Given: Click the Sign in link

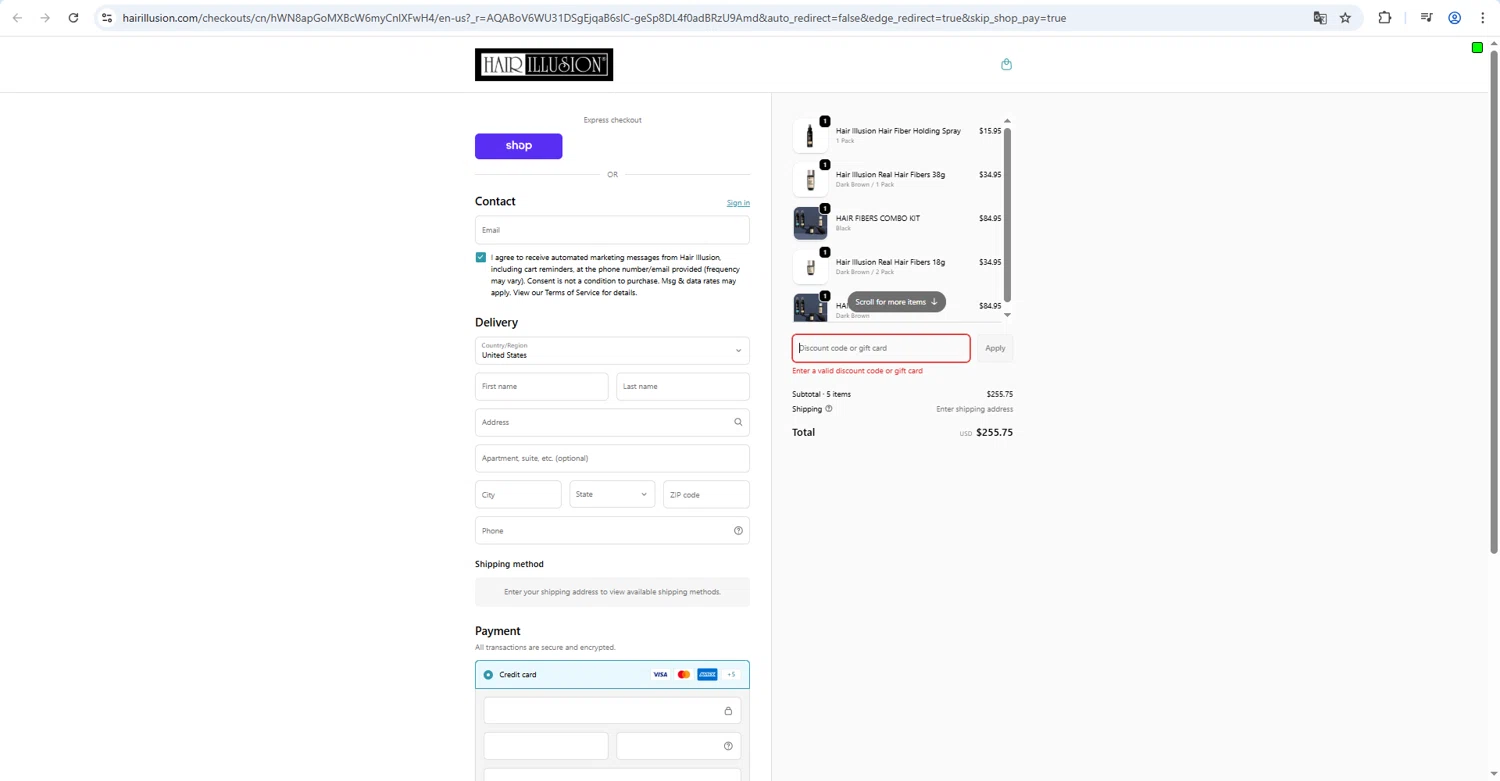Looking at the screenshot, I should tap(738, 203).
